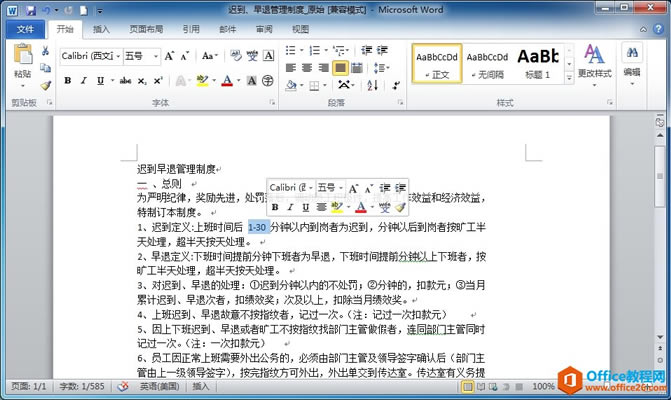This screenshot has height=400, width=671.
Task: Apply red font color on mini toolbar
Action: coord(361,207)
